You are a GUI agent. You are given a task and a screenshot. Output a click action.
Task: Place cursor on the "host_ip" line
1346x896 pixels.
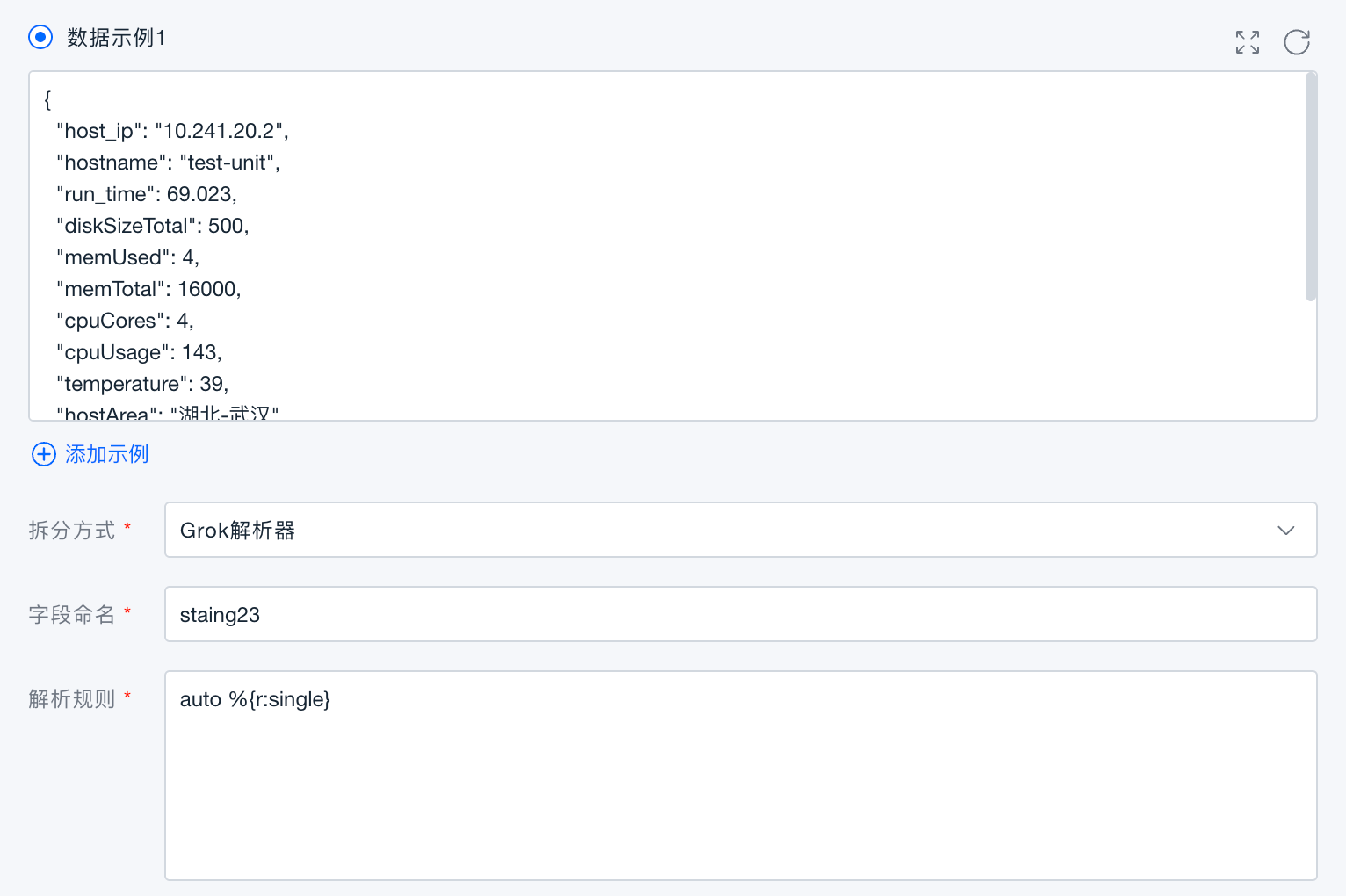[x=172, y=131]
